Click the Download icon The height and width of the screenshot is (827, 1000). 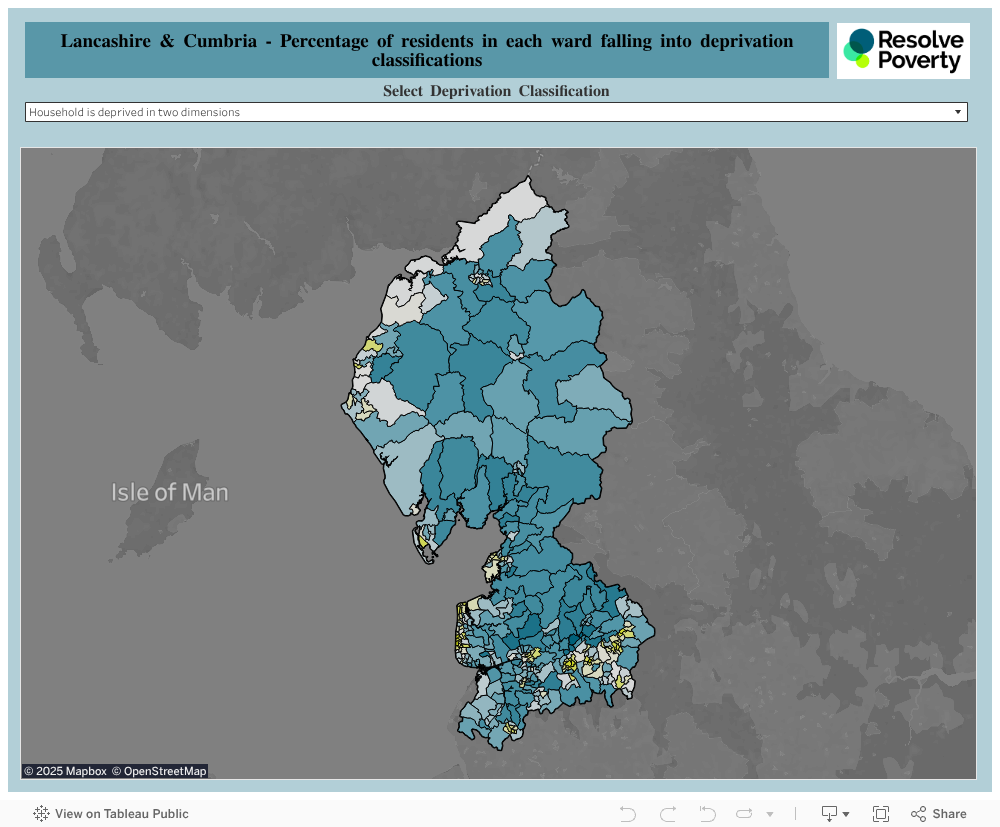(x=829, y=814)
